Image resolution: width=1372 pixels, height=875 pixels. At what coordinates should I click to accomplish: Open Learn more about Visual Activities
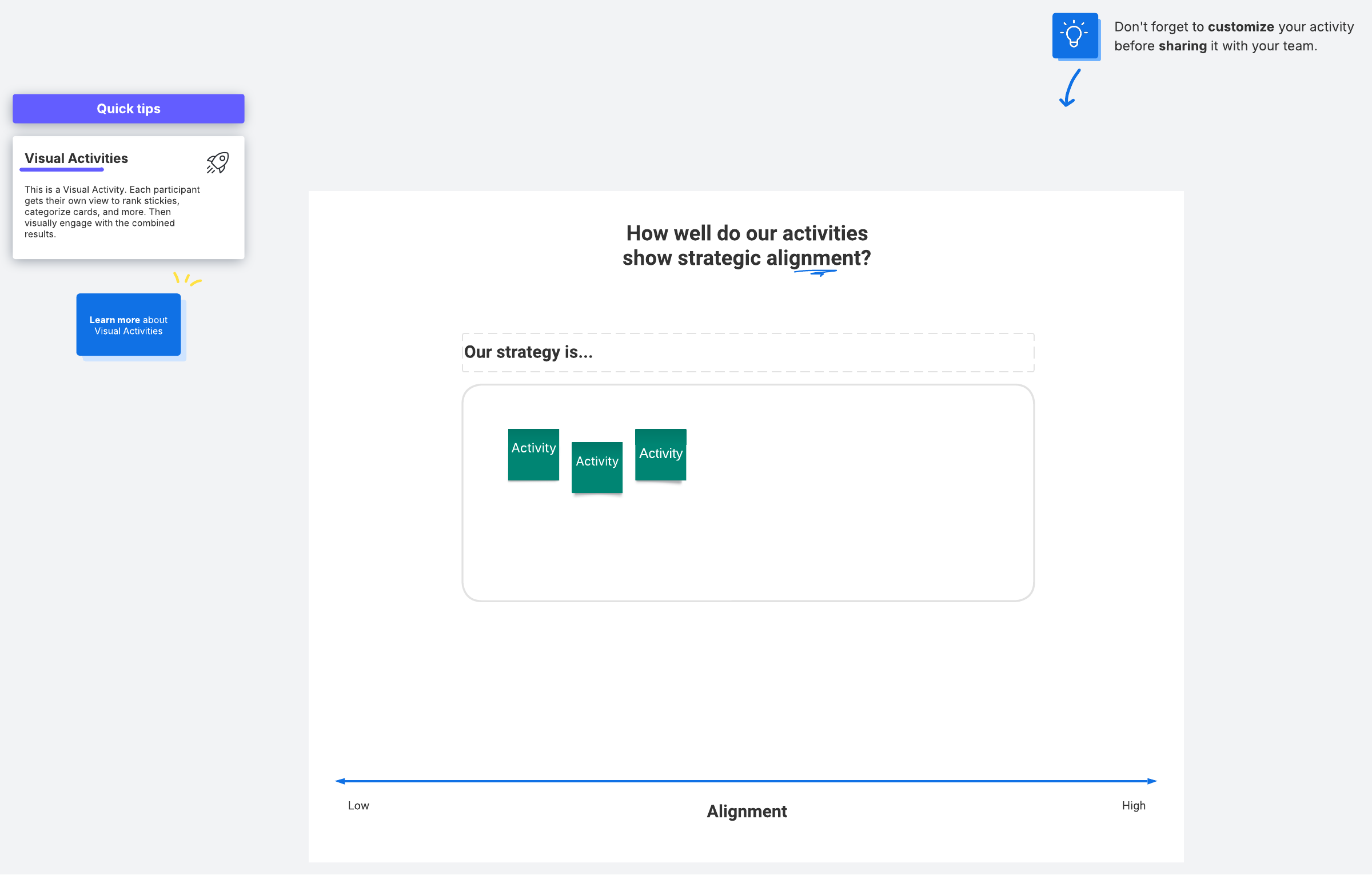tap(129, 325)
